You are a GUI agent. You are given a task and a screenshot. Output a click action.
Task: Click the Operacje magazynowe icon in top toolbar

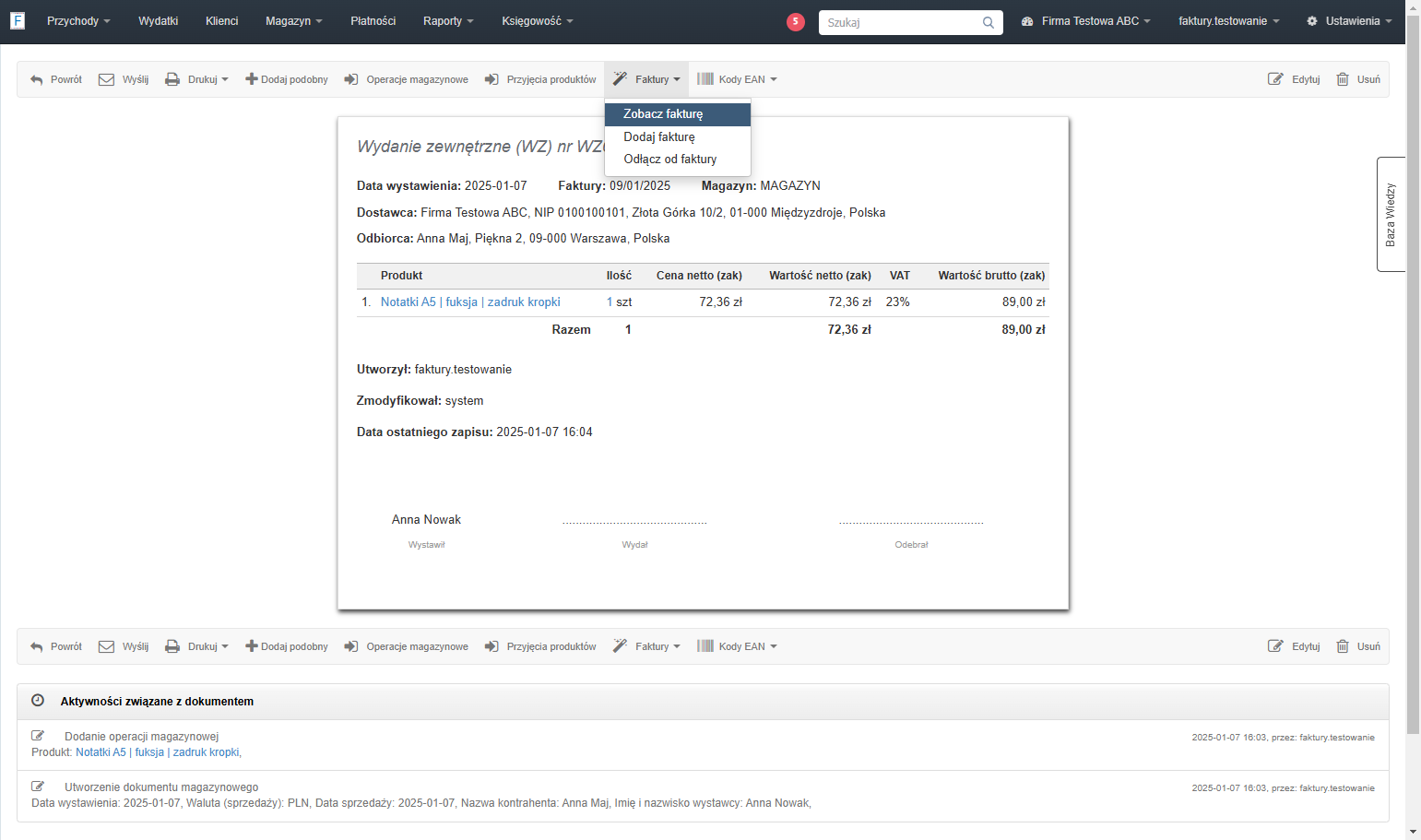[351, 79]
